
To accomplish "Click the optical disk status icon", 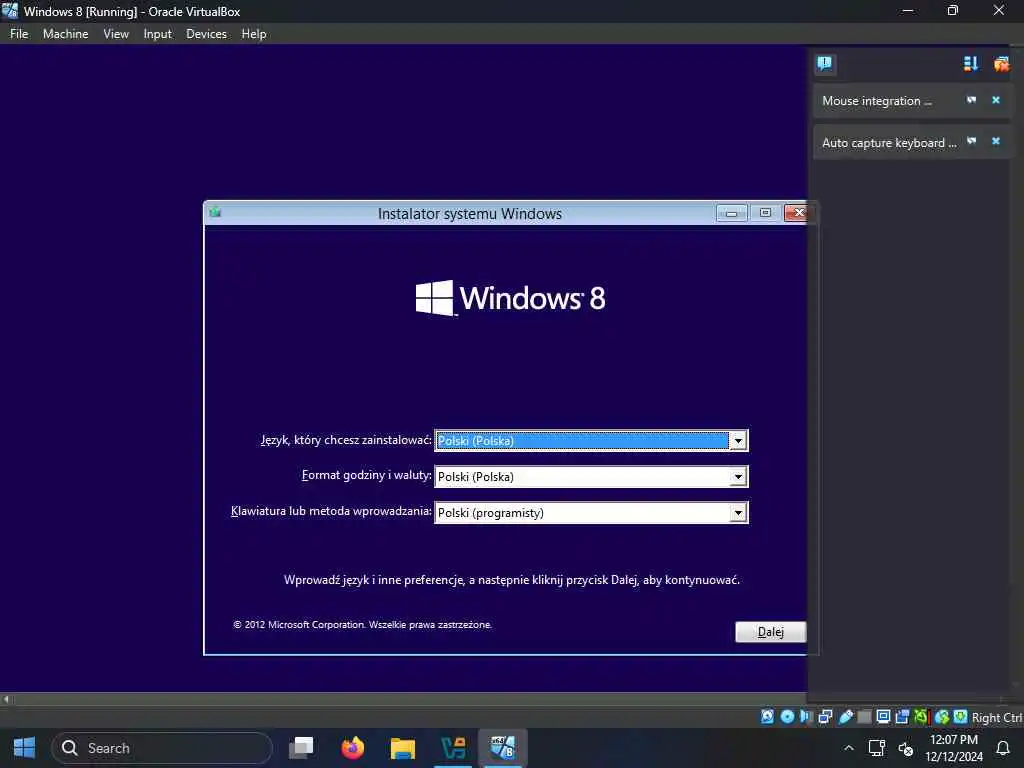I will click(787, 716).
